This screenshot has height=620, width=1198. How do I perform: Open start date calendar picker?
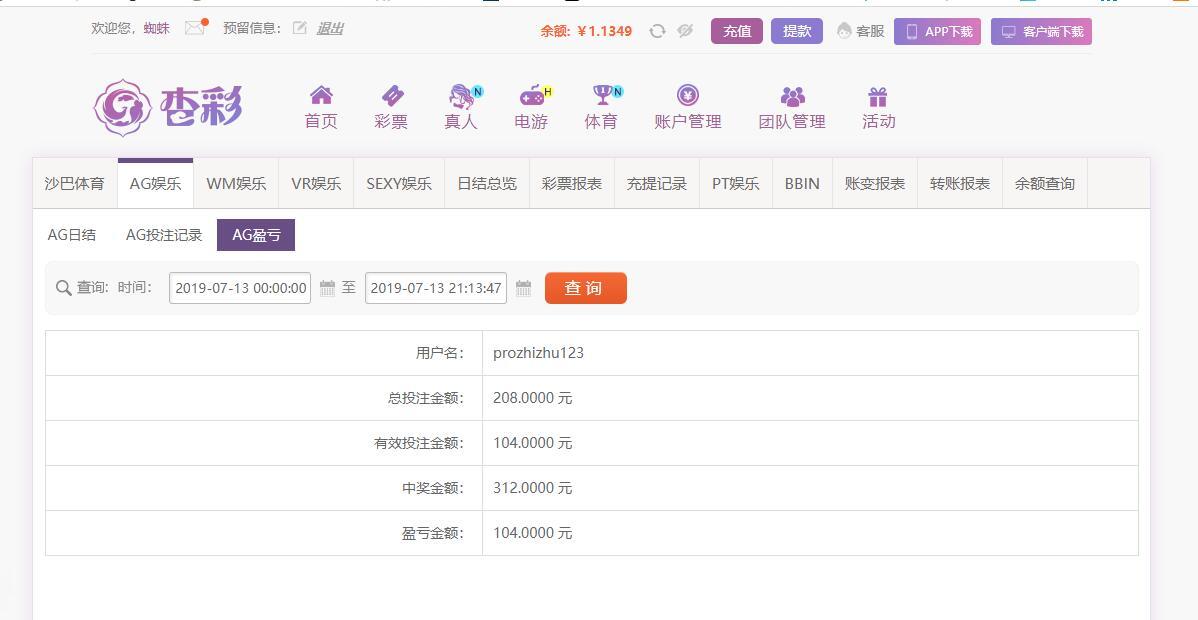(327, 288)
